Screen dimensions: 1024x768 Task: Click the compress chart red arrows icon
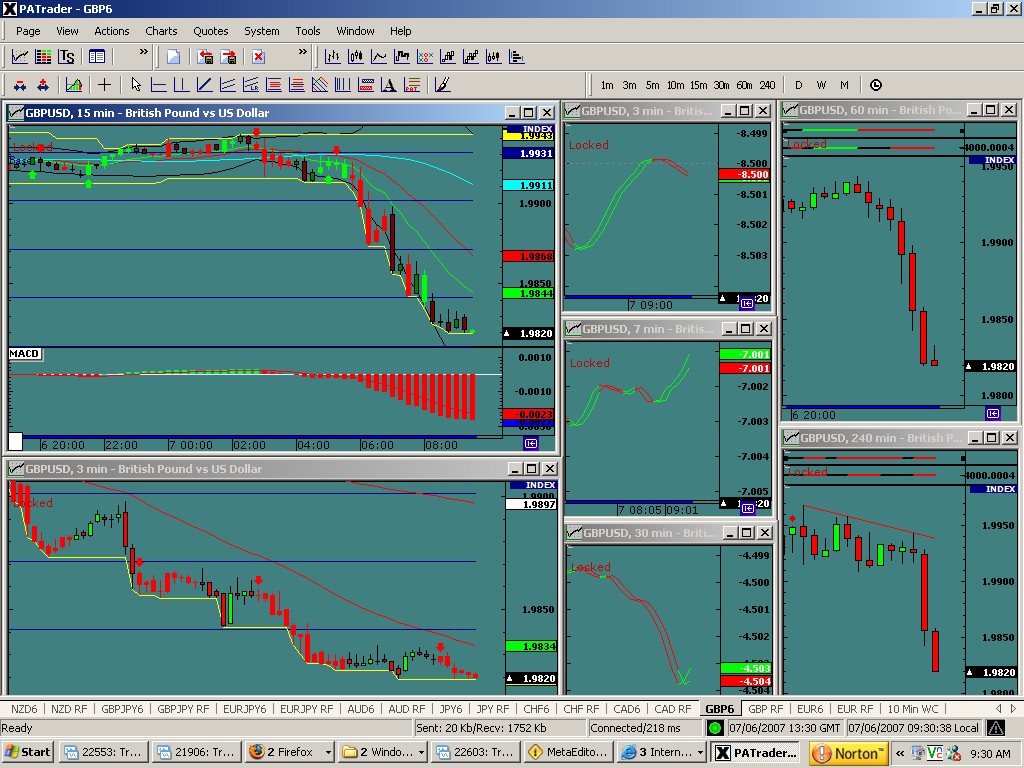point(20,85)
